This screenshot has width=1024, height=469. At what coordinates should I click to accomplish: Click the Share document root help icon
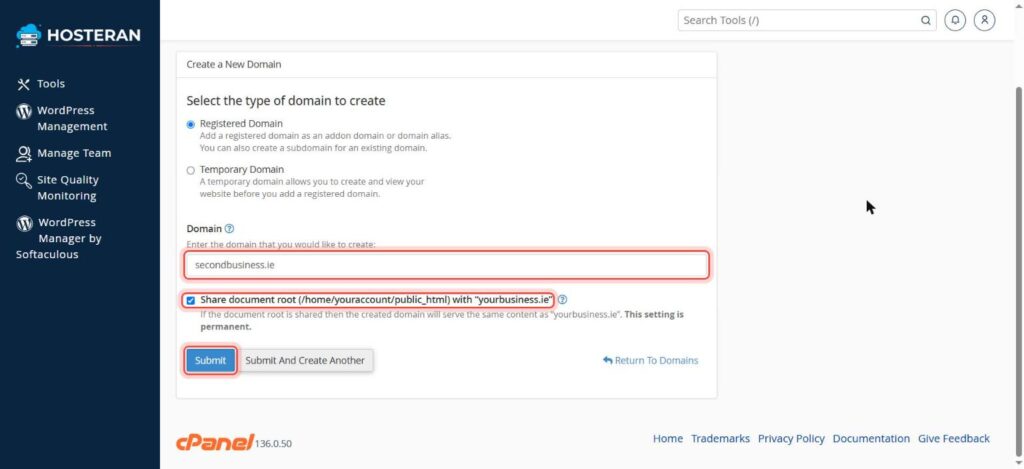[562, 300]
